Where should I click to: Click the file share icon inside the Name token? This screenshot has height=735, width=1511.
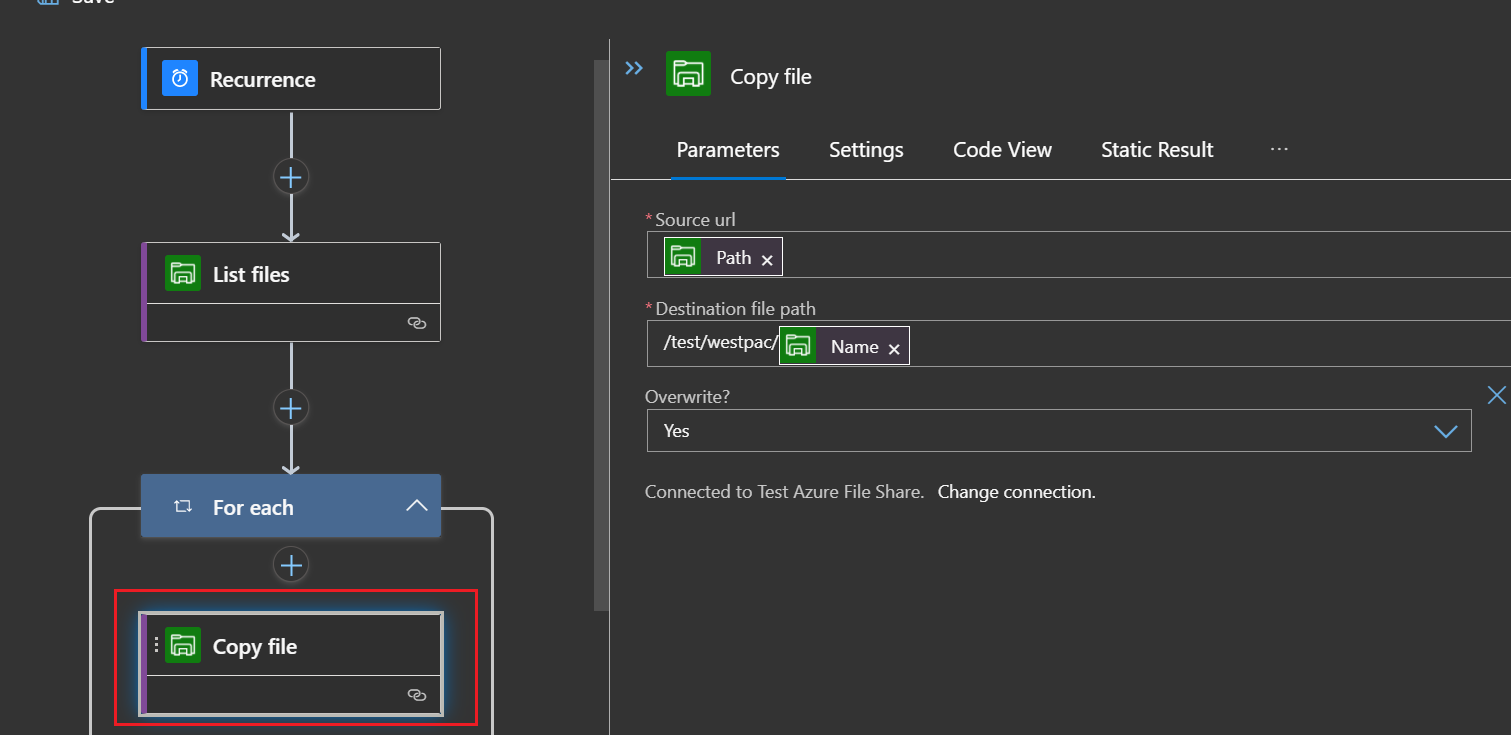[798, 345]
